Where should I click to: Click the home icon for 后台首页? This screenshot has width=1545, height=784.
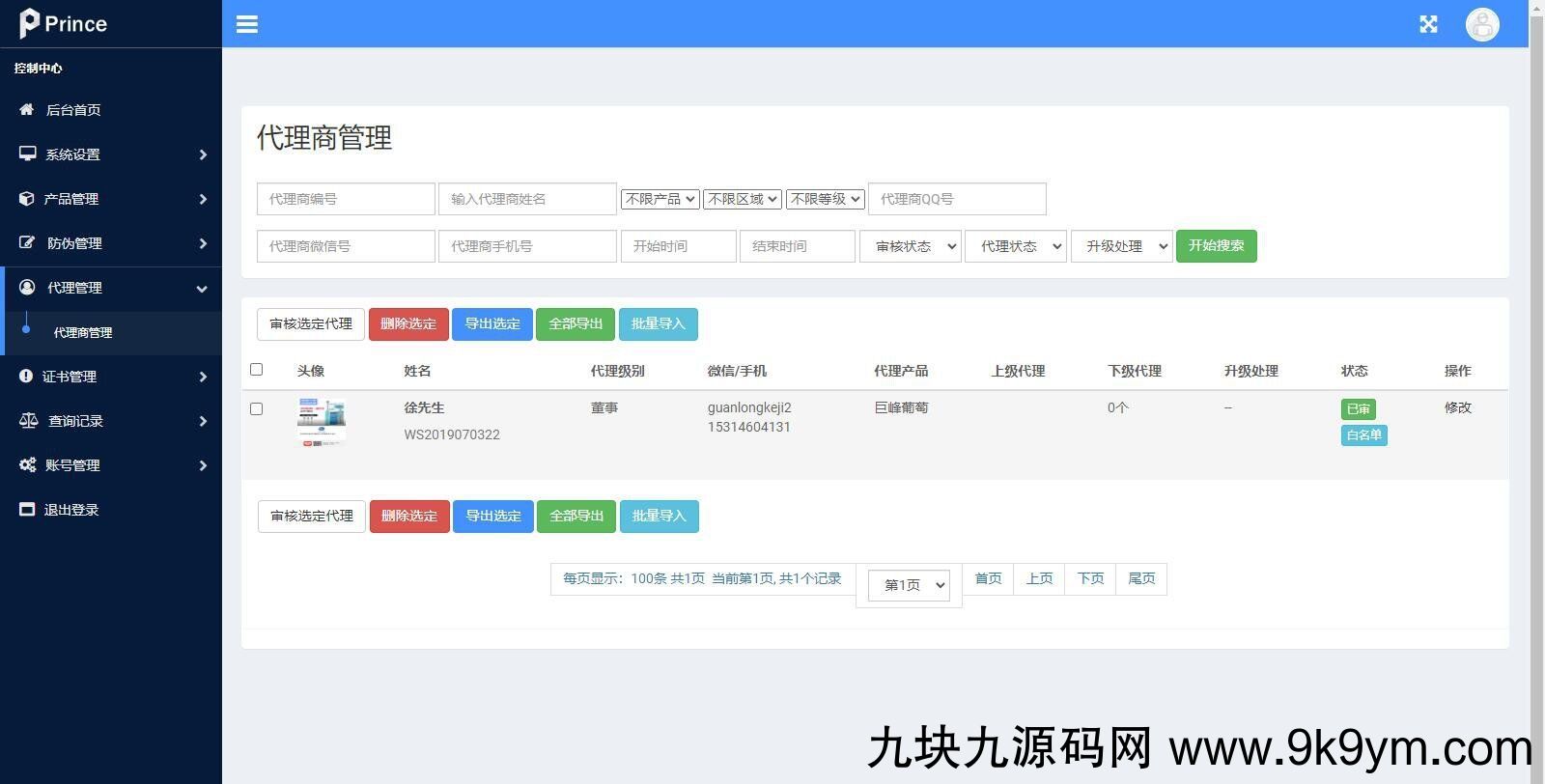(27, 110)
